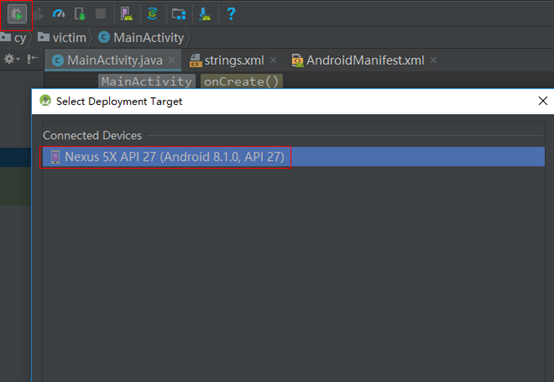Select the MainActivity breadcrumb class
The width and height of the screenshot is (554, 382).
point(141,37)
